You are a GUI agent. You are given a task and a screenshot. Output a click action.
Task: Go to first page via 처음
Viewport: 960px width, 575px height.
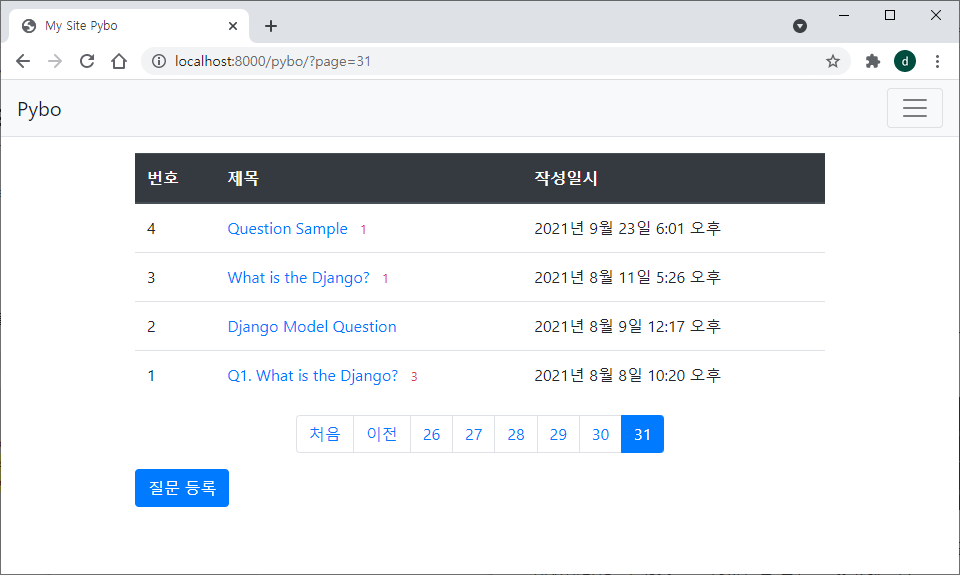(324, 434)
